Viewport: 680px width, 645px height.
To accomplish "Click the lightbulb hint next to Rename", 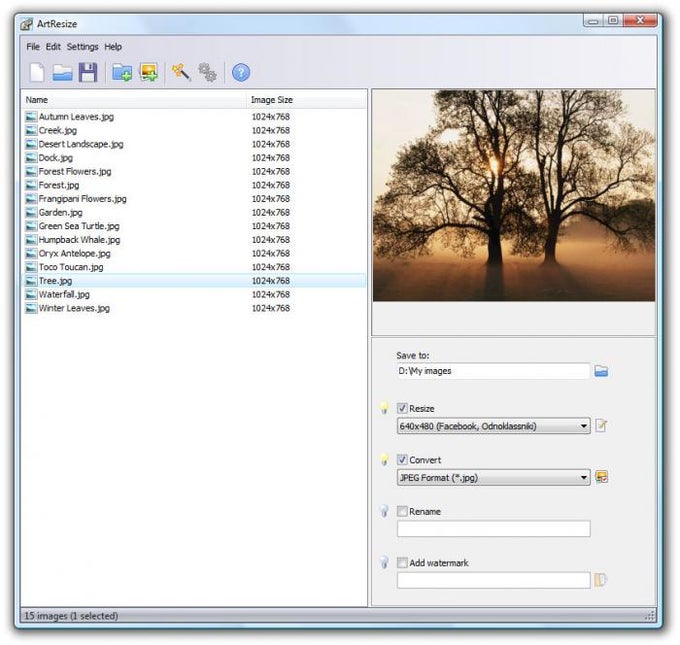I will coord(384,511).
